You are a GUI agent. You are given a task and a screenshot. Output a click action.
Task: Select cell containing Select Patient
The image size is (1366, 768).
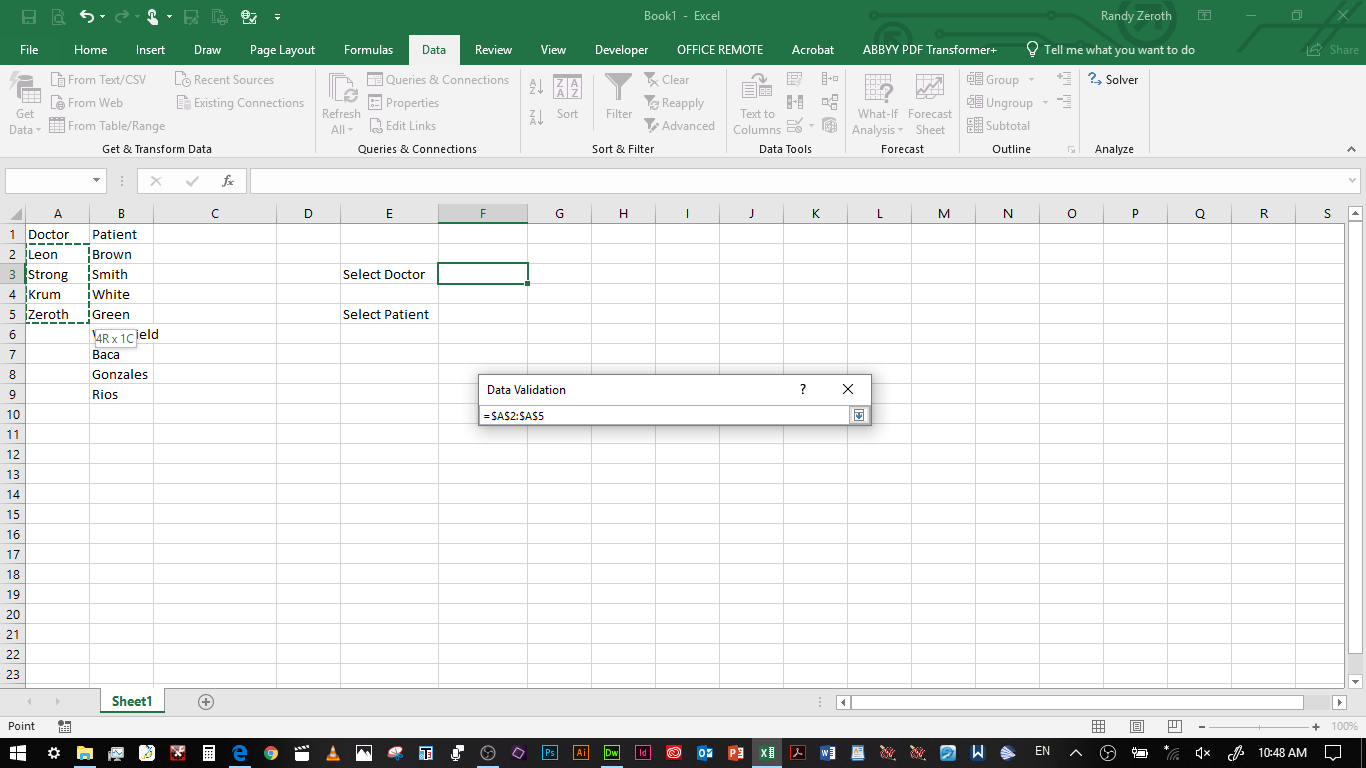[389, 314]
